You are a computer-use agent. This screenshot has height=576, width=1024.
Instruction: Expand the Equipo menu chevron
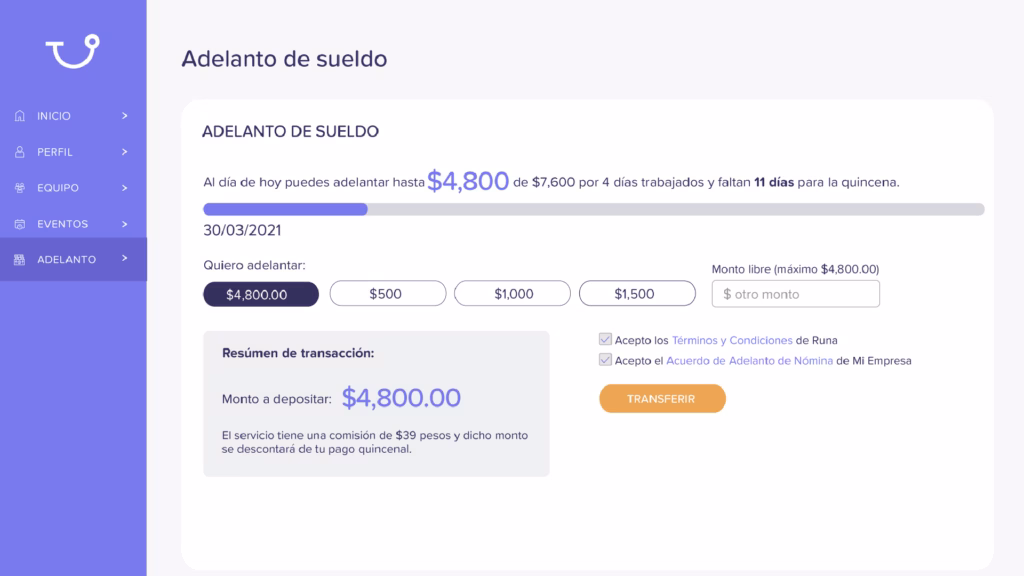click(124, 187)
